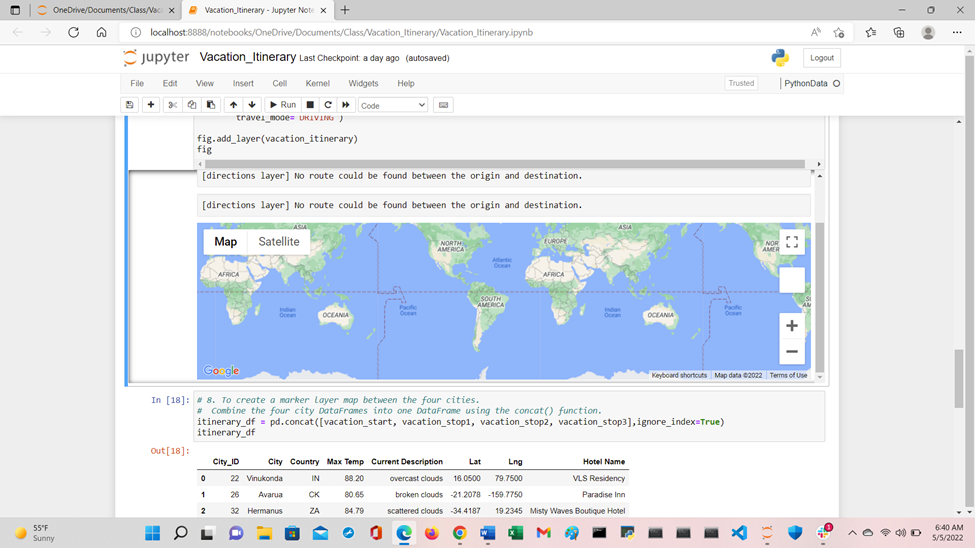
Task: Open Keyboard shortcuts on the map
Action: 679,375
